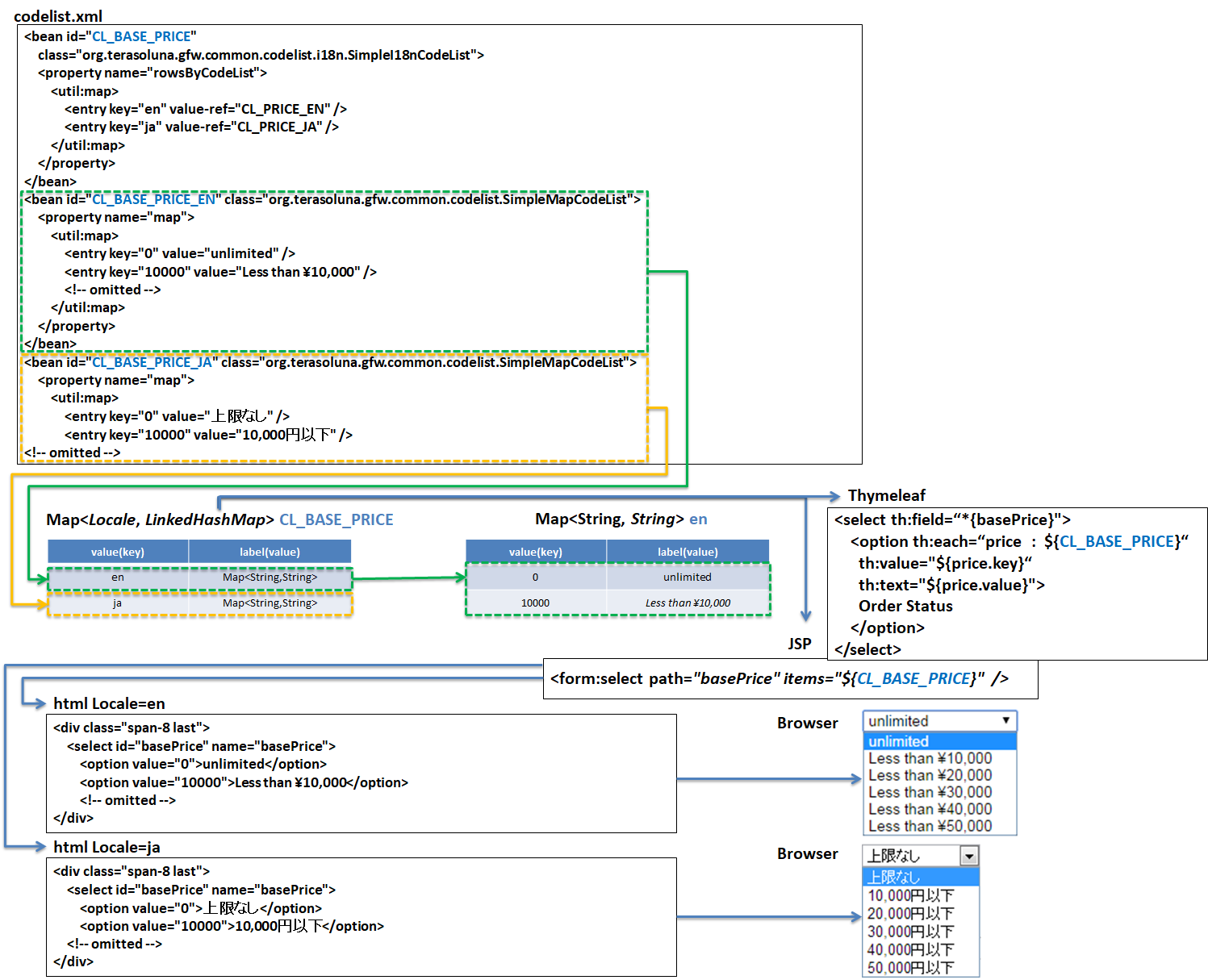The image size is (1208, 980).
Task: Open the English "unlimited" combo box arrow
Action: click(x=1005, y=720)
